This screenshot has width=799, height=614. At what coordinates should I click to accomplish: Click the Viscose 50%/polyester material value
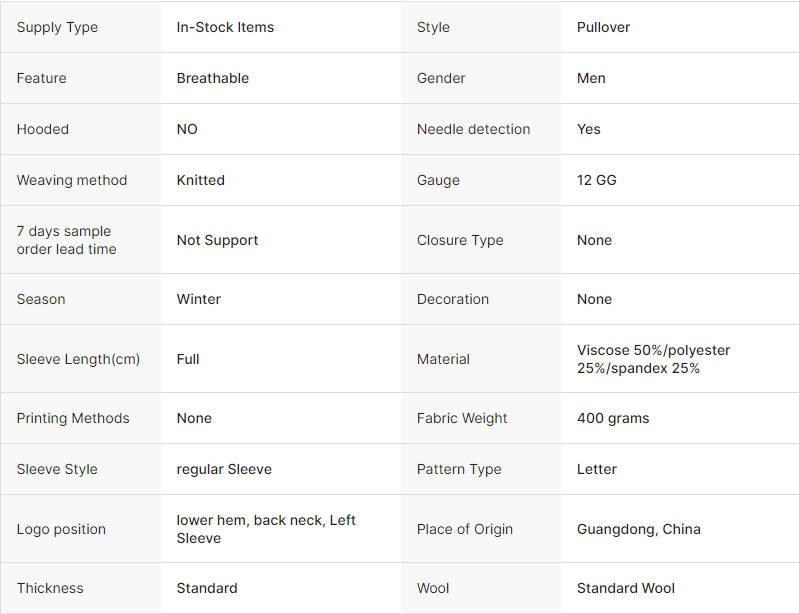click(x=653, y=359)
